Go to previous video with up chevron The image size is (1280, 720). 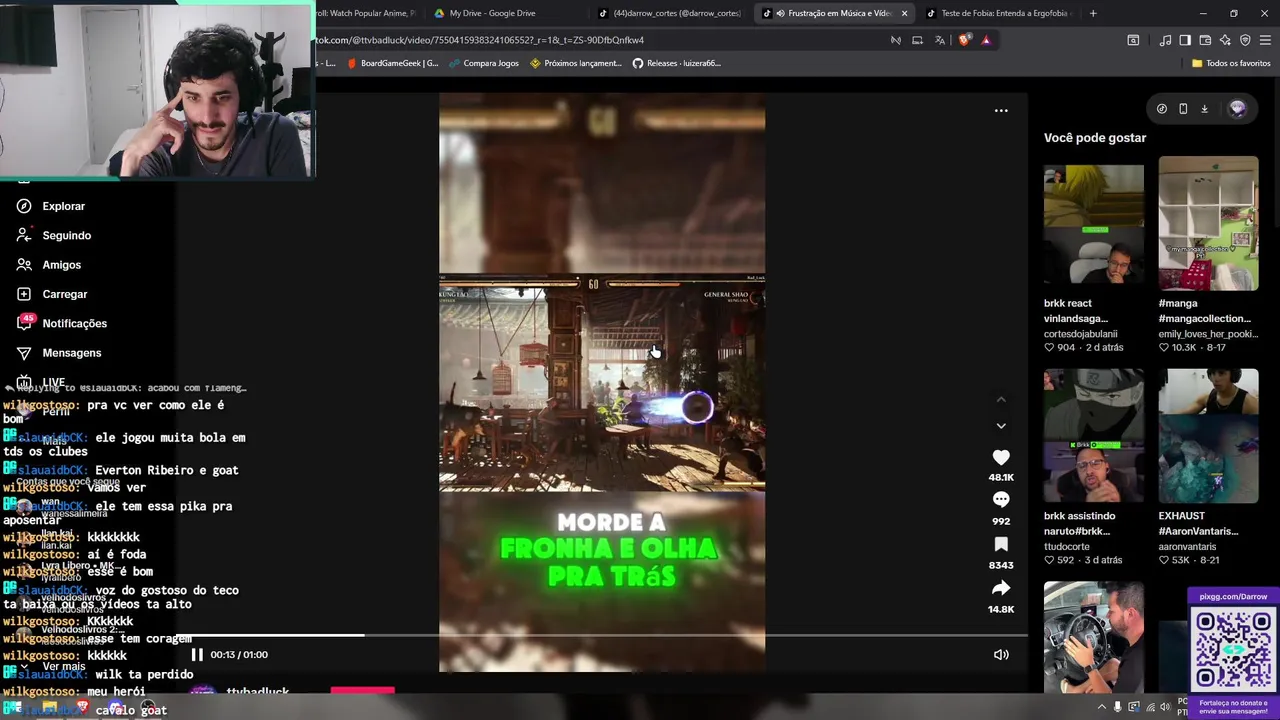(1001, 400)
